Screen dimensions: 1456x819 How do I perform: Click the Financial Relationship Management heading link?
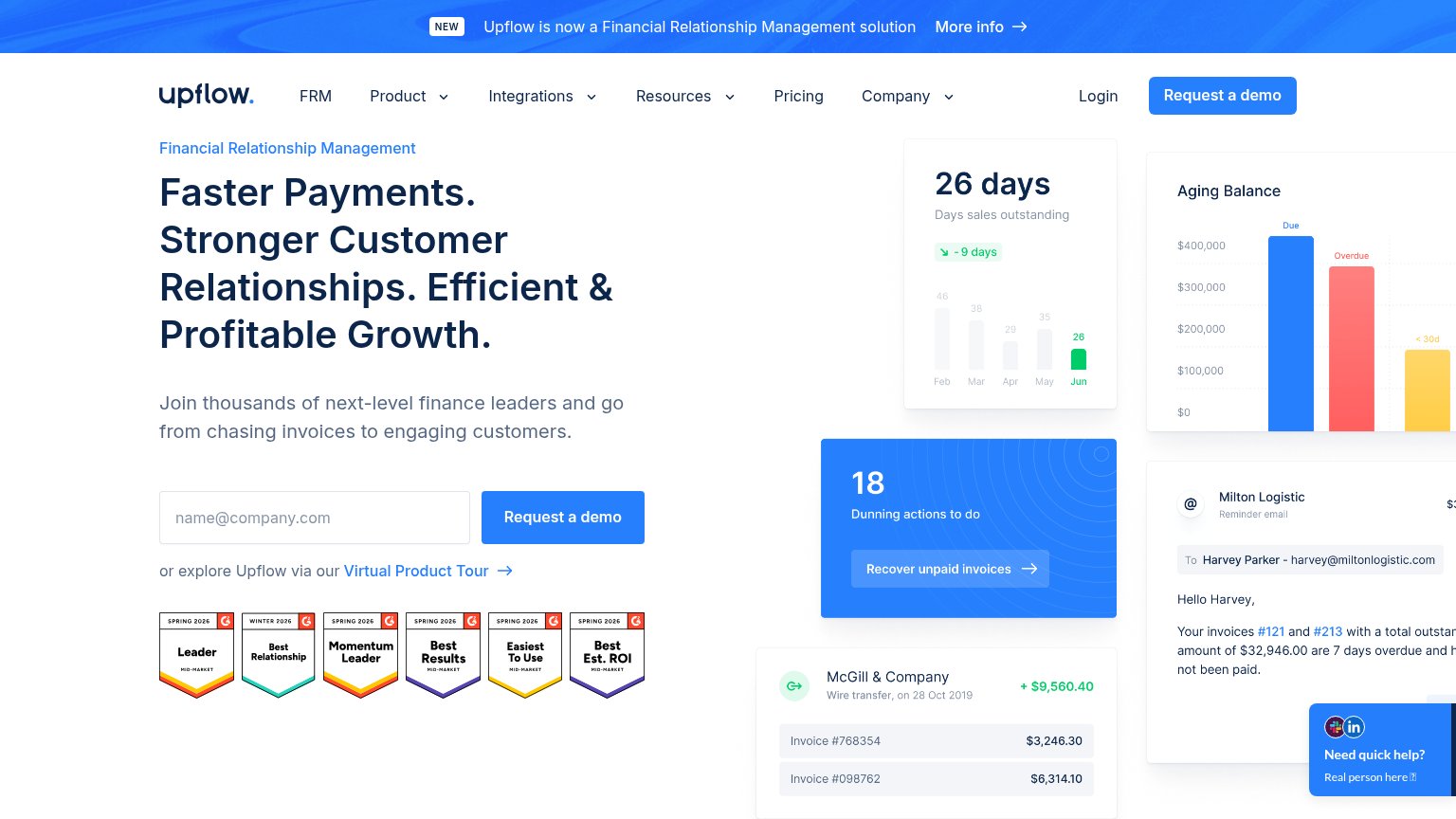click(287, 148)
